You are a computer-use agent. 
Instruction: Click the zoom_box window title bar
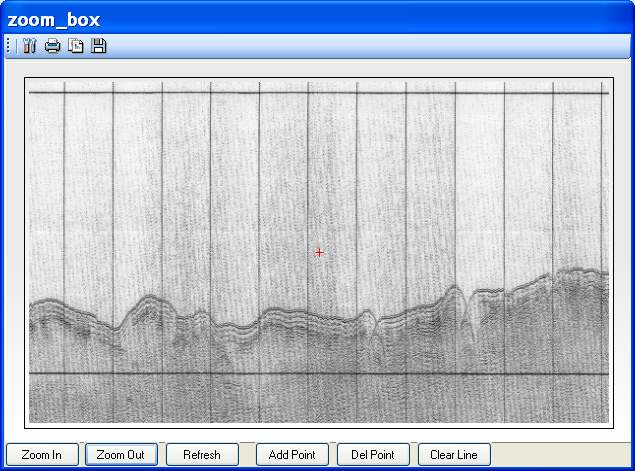point(318,19)
